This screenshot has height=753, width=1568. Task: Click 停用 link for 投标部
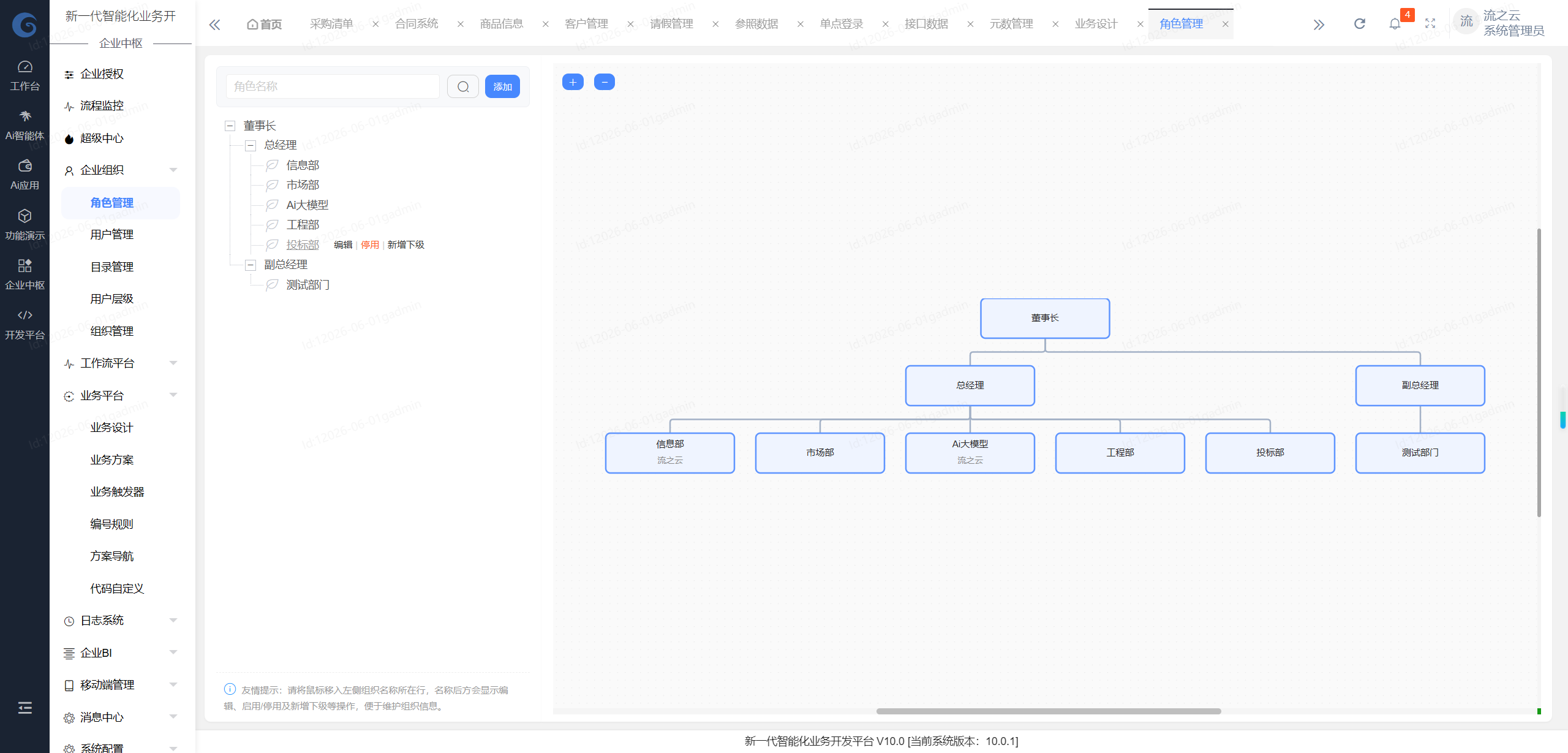pyautogui.click(x=370, y=245)
